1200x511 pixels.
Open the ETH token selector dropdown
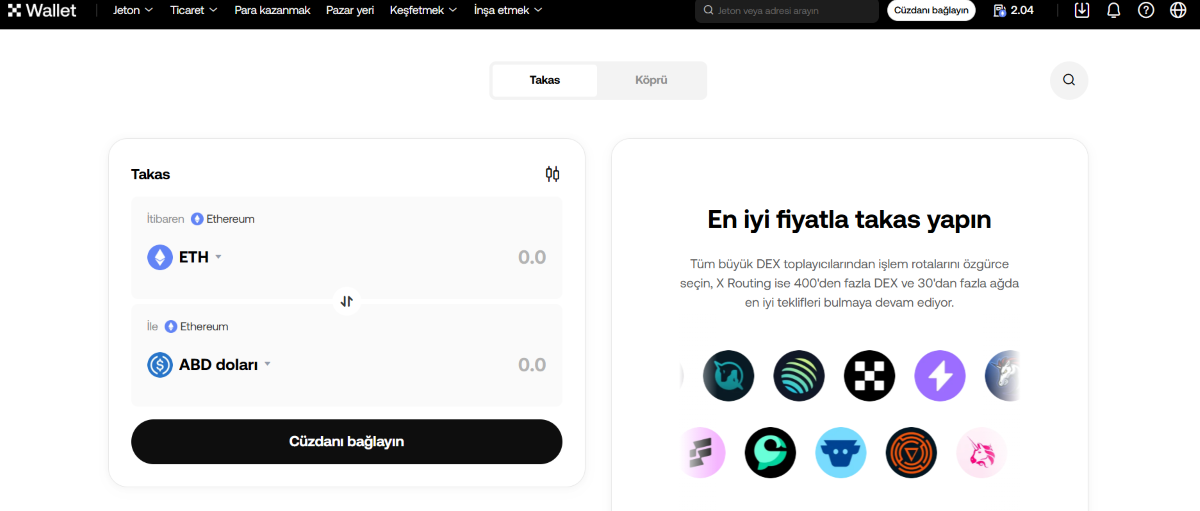click(x=185, y=257)
